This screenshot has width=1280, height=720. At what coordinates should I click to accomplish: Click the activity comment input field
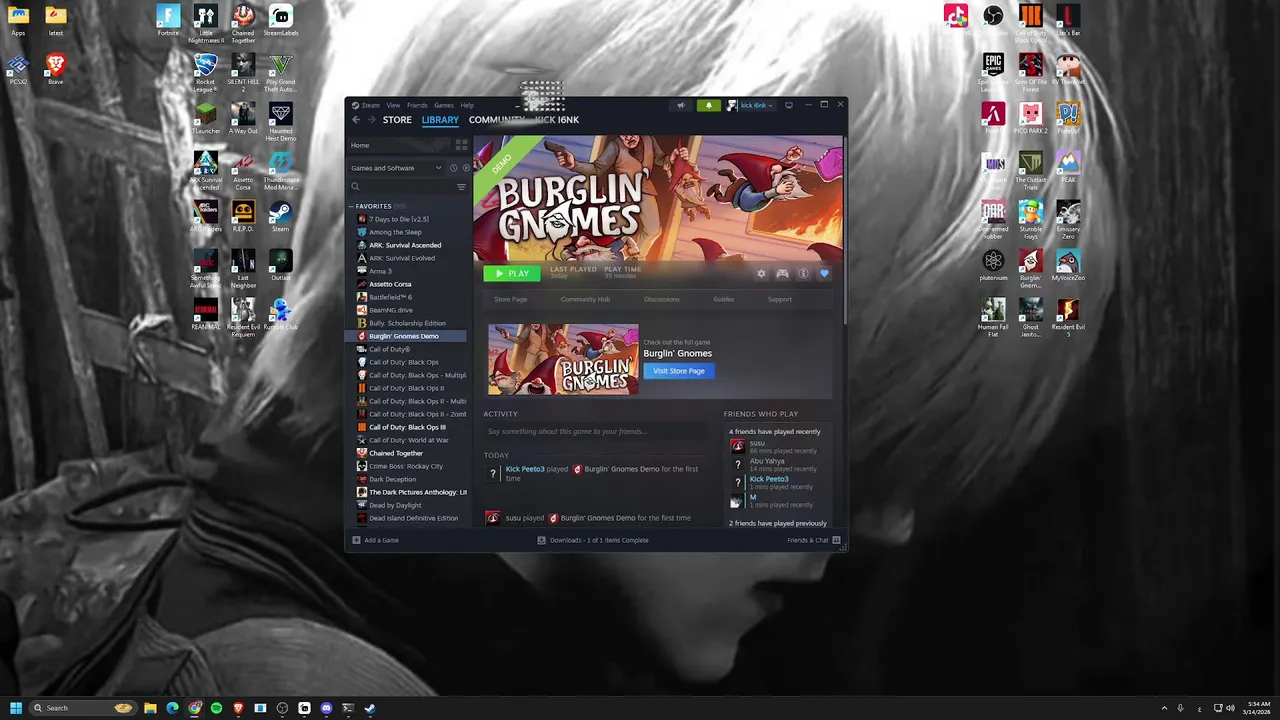(598, 431)
